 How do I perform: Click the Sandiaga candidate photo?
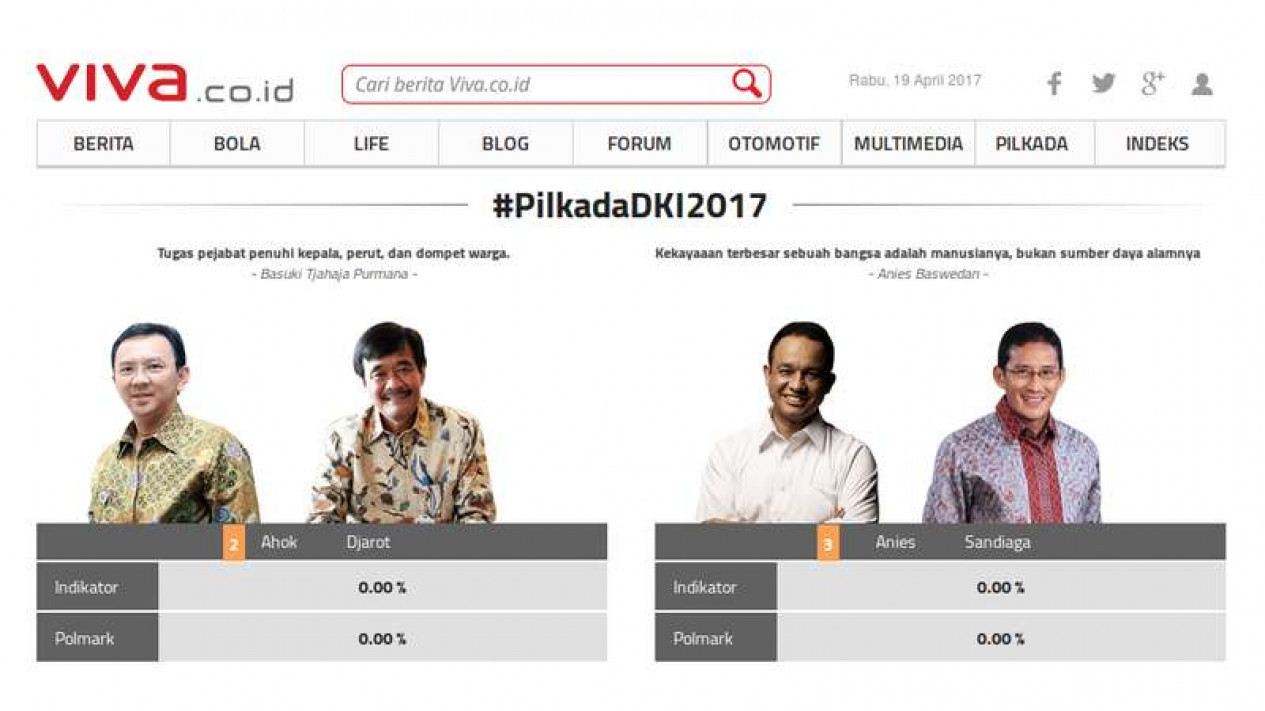coord(1012,423)
